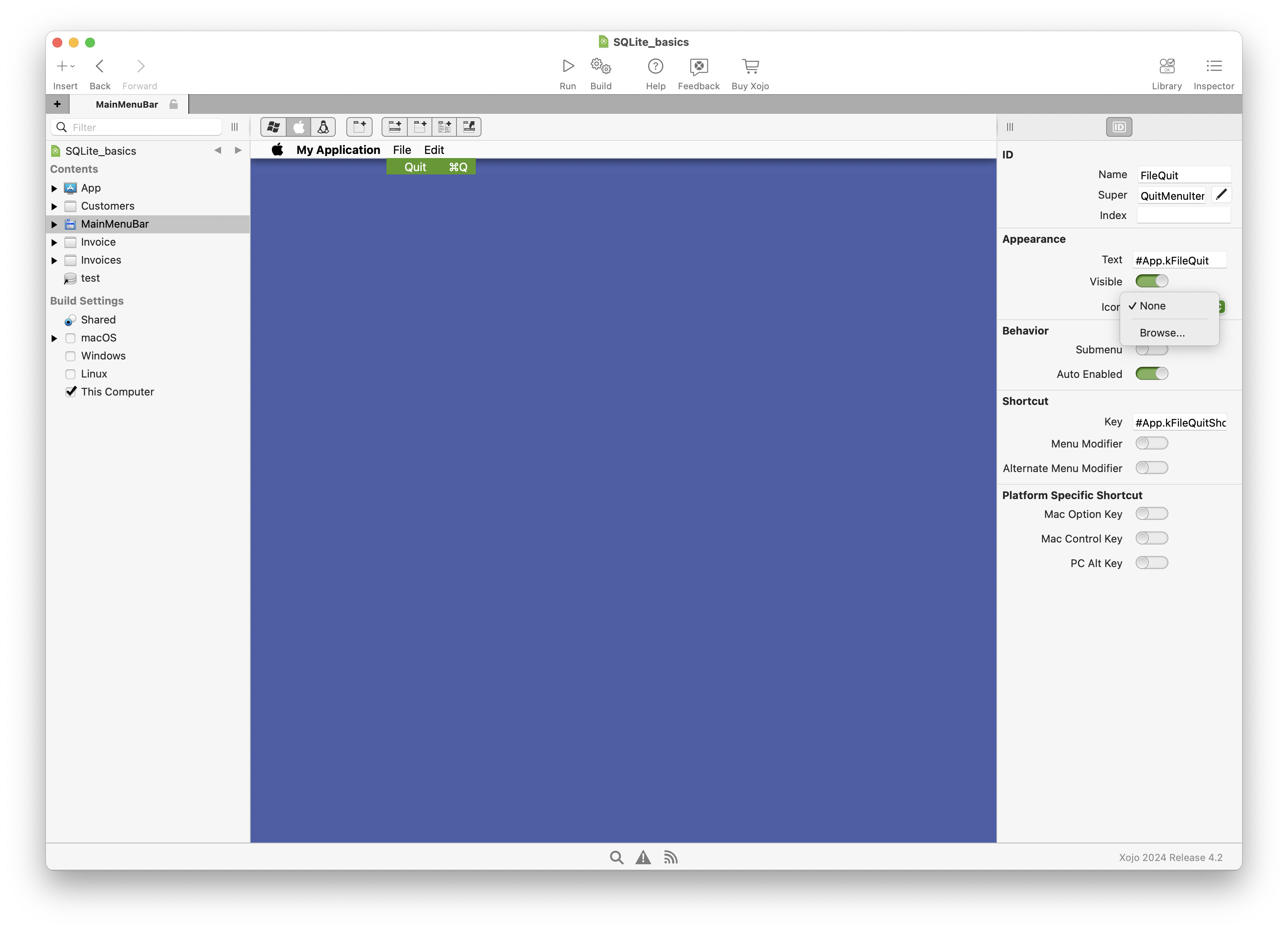Click pencil icon next to Super field
Screen dimensions: 1288x931
click(x=1221, y=195)
